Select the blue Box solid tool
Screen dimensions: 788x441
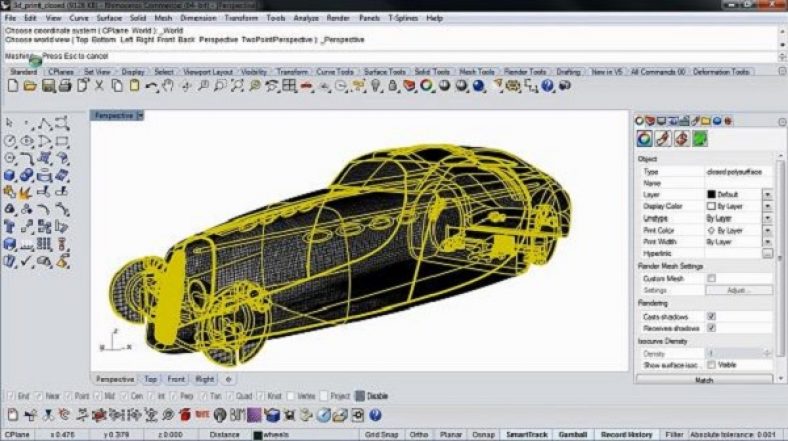(x=9, y=175)
